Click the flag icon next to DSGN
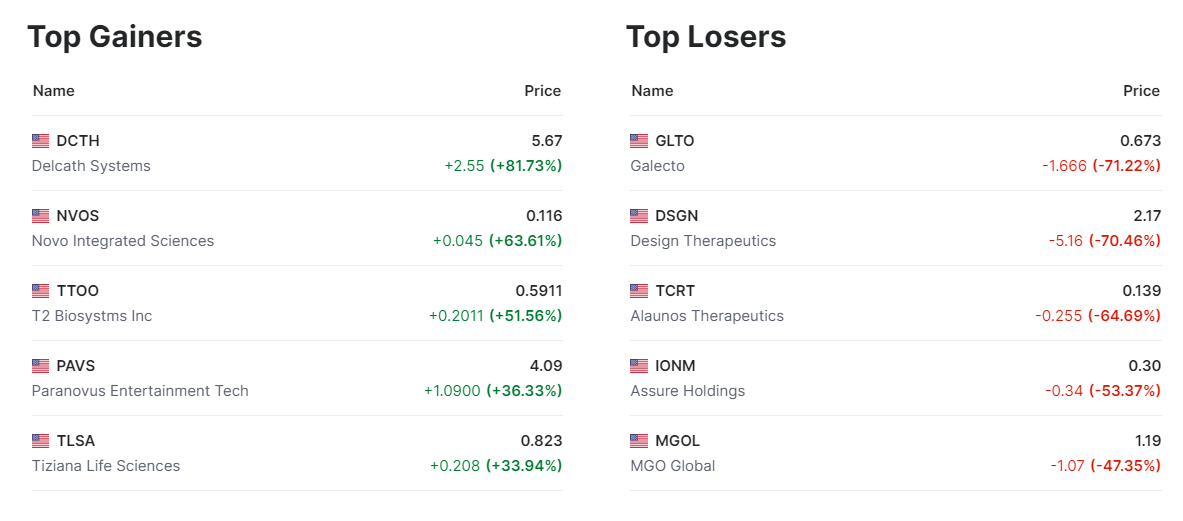Viewport: 1183px width, 521px height. [x=639, y=216]
